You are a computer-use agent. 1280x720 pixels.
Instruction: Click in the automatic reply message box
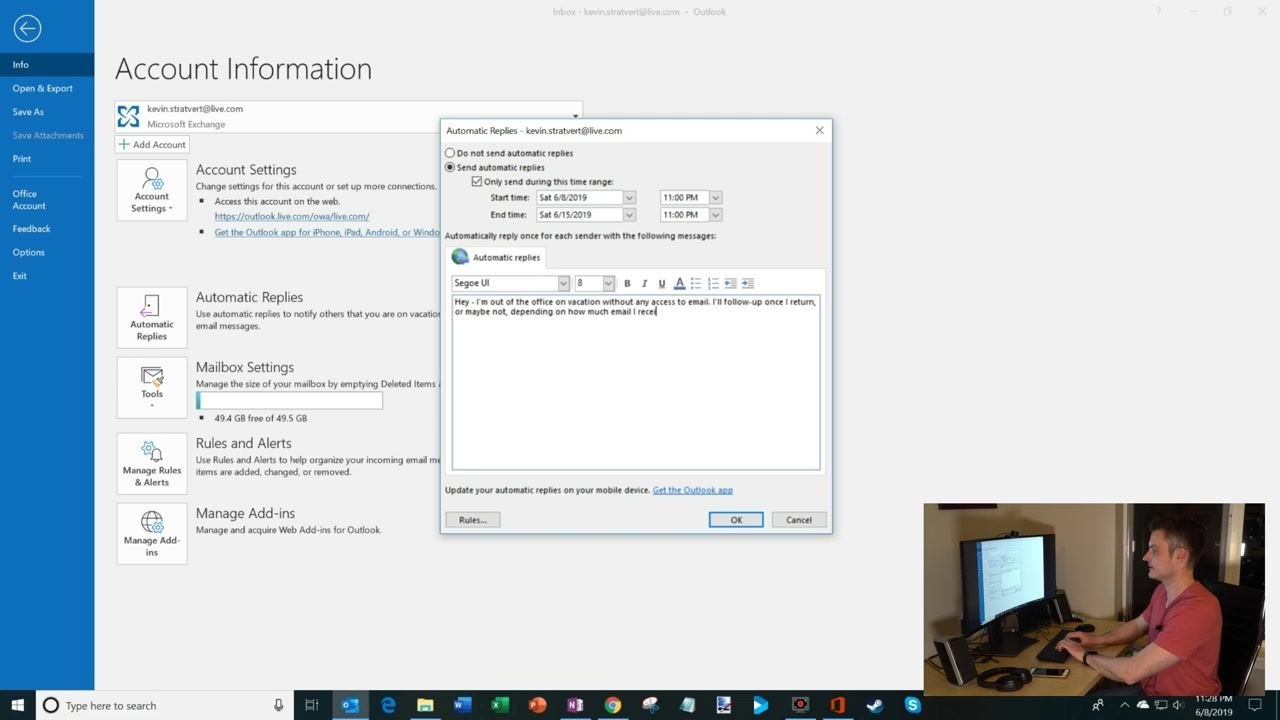click(x=636, y=382)
